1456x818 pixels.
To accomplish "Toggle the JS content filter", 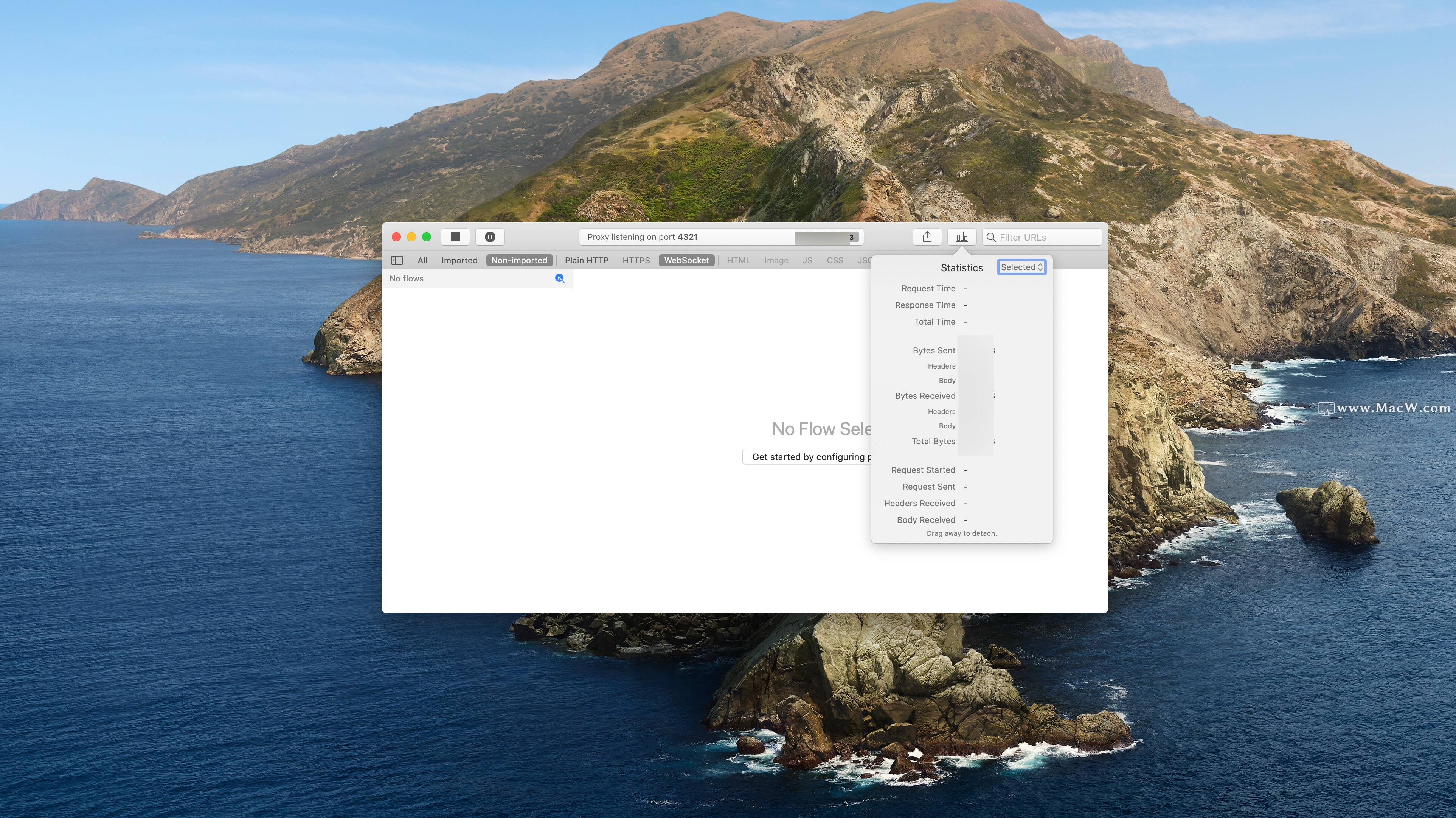I will 807,260.
